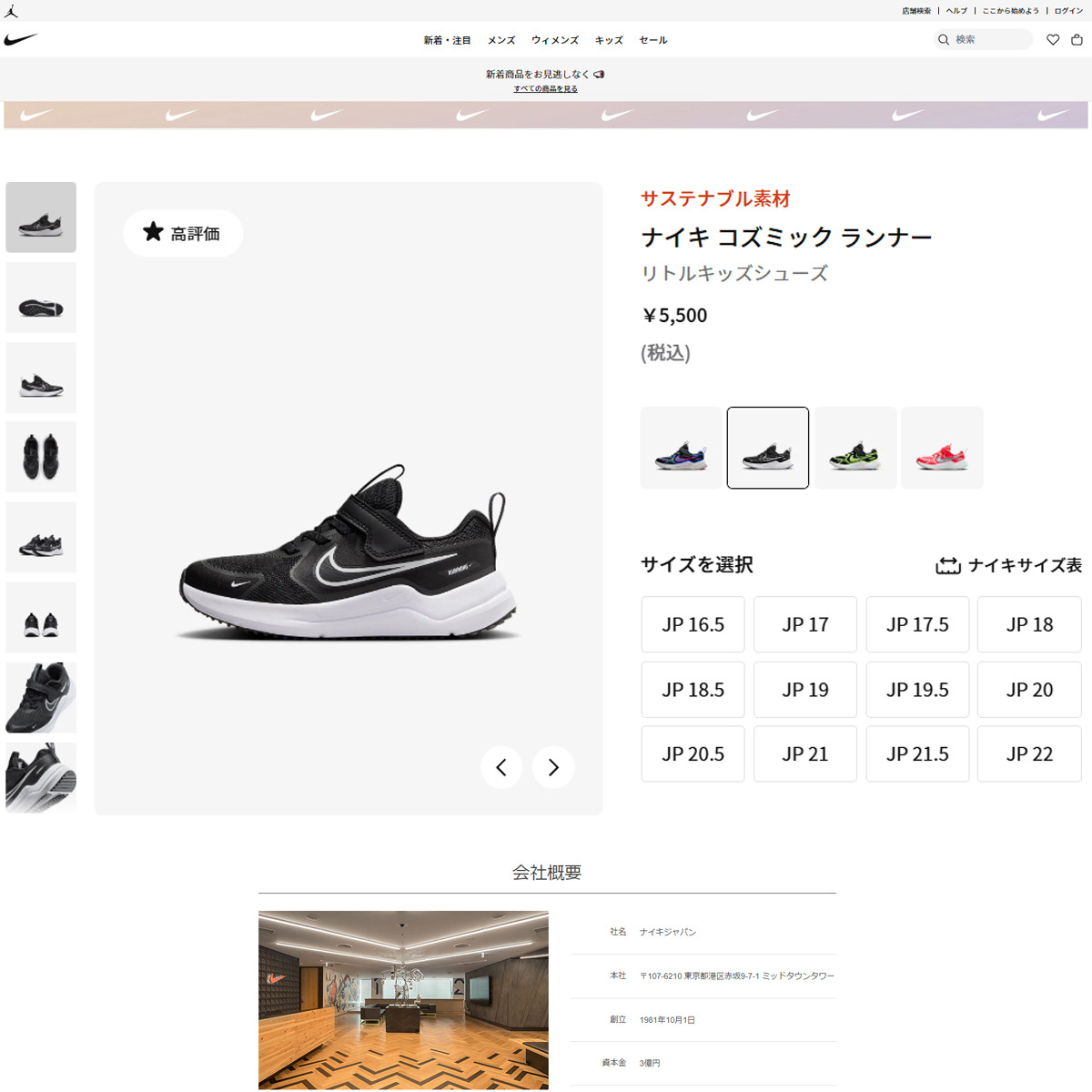Click the 会社概要 heading
This screenshot has width=1092, height=1092.
pos(546,873)
